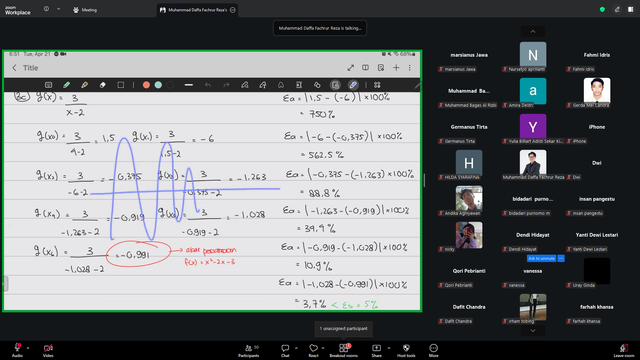Viewport: 640px width, 360px height.
Task: Click Ask to unmute on Dendi Hidayat
Action: pyautogui.click(x=542, y=258)
